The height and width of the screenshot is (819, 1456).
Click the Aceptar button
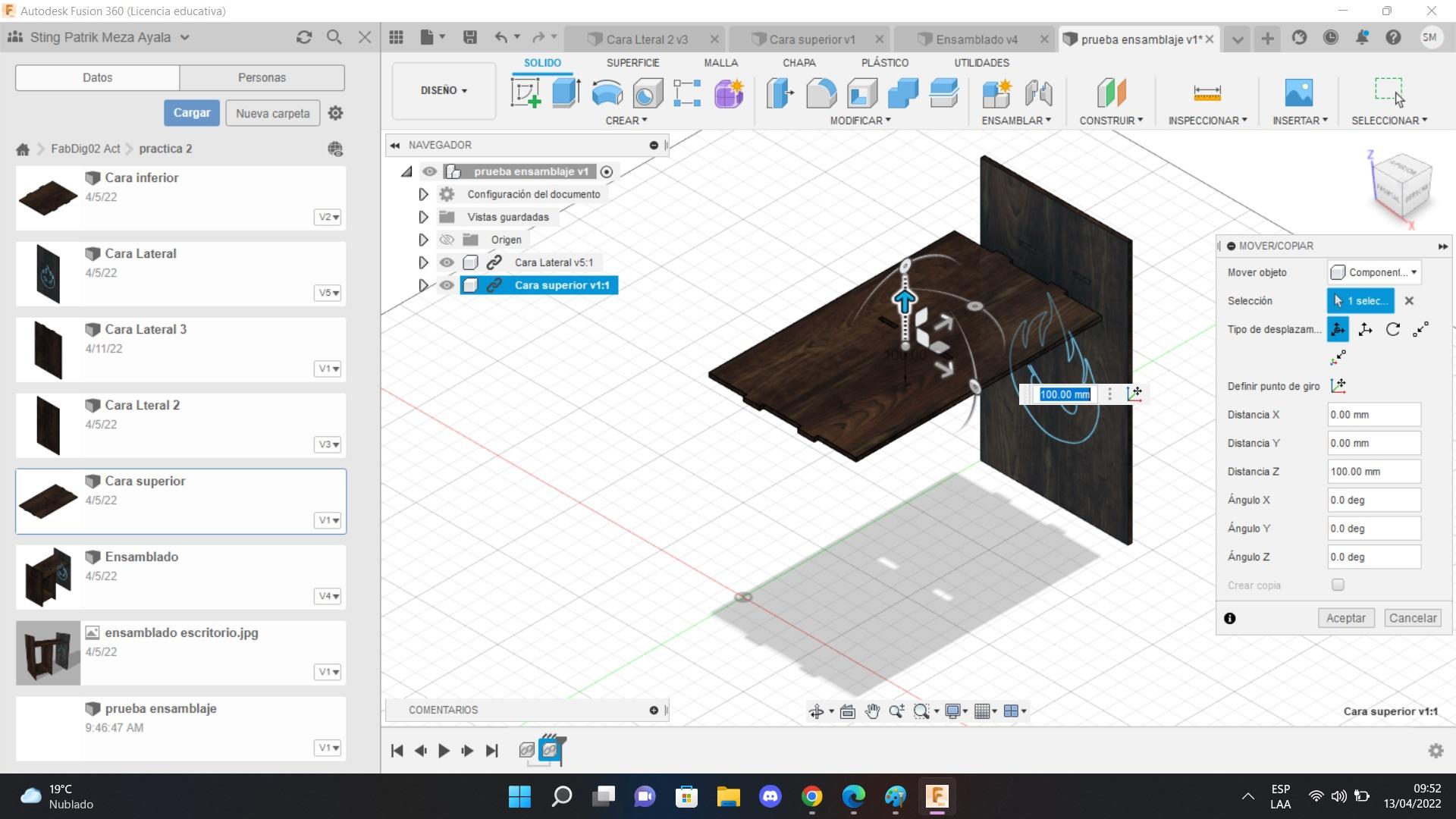(1345, 618)
